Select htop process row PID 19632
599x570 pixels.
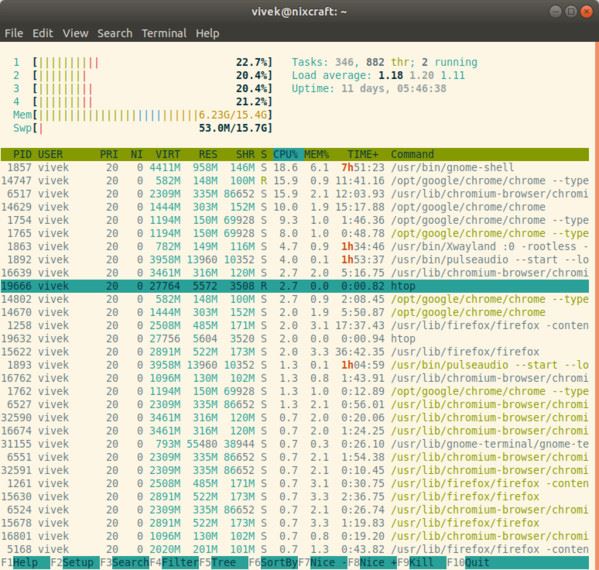tap(295, 339)
